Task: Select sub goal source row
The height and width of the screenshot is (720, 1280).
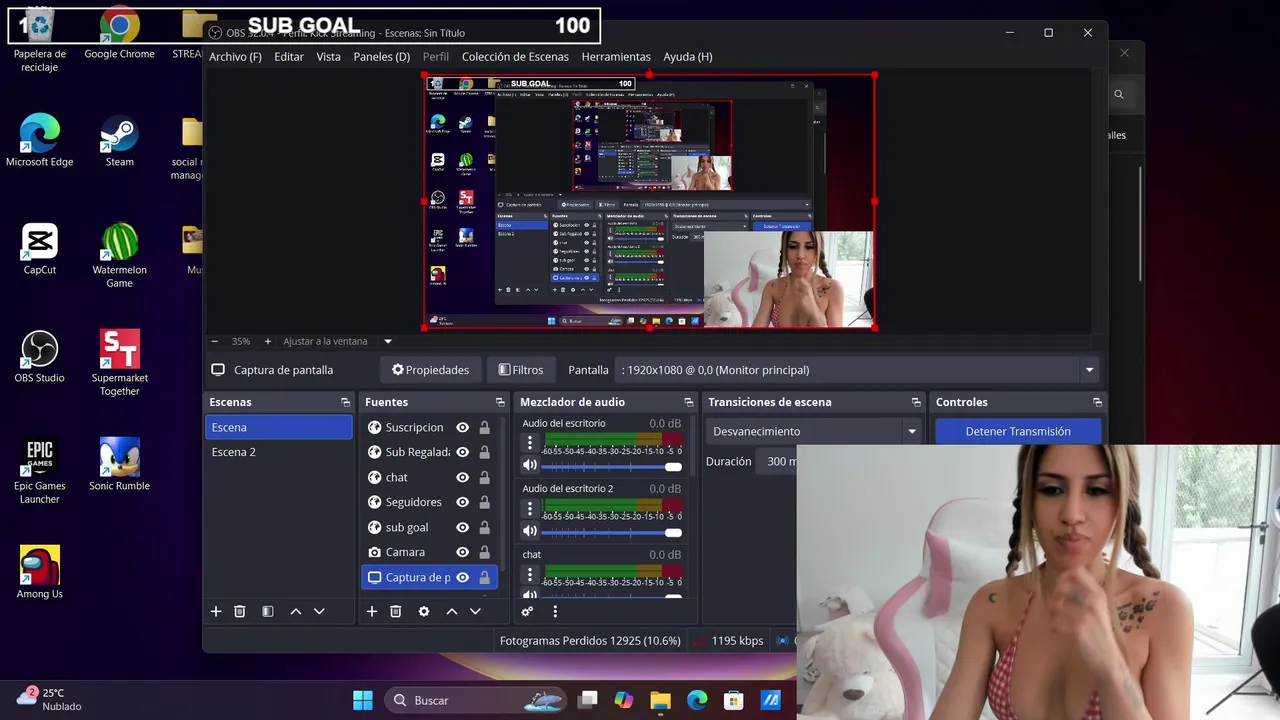Action: pyautogui.click(x=431, y=527)
